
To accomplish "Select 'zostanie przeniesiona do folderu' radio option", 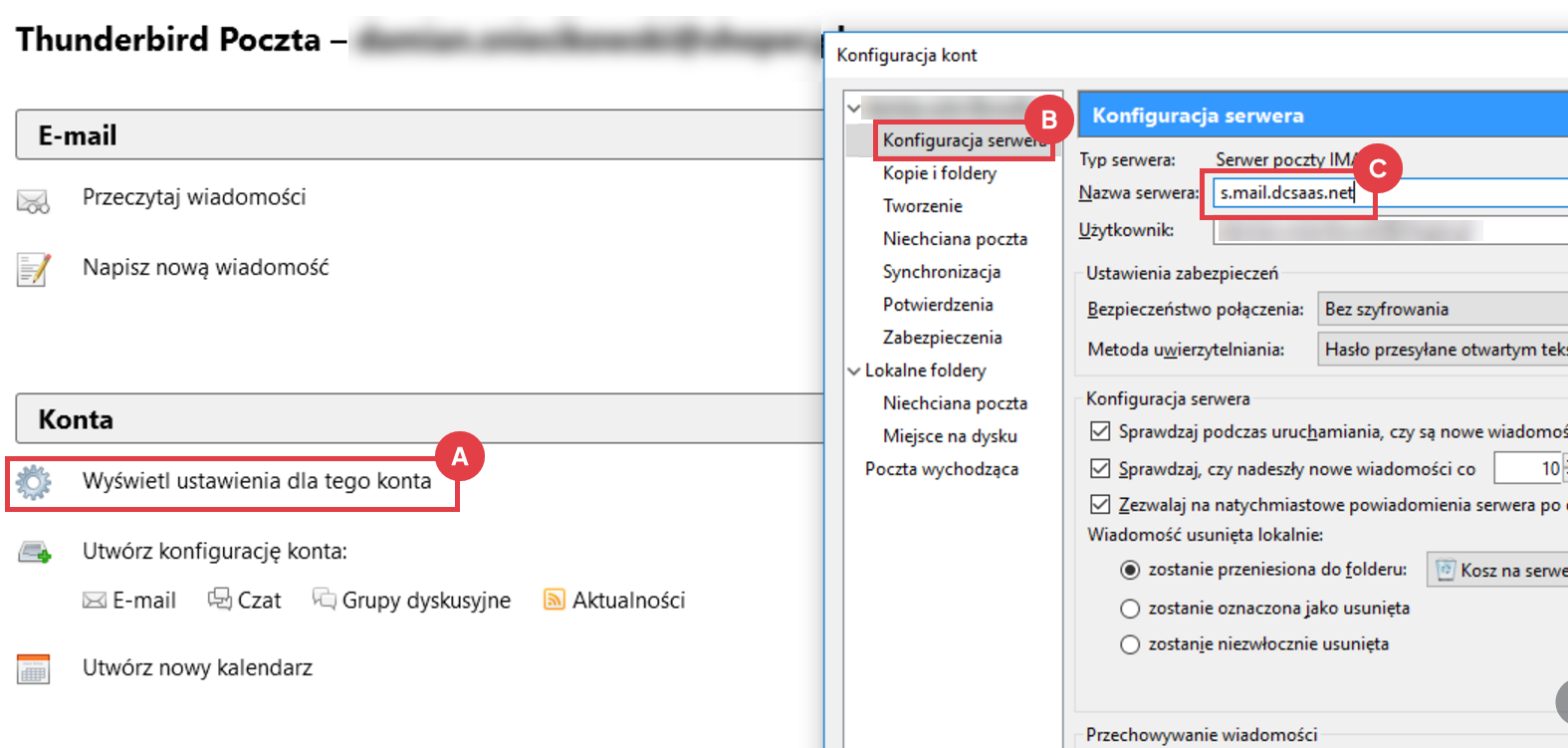I will [1130, 570].
